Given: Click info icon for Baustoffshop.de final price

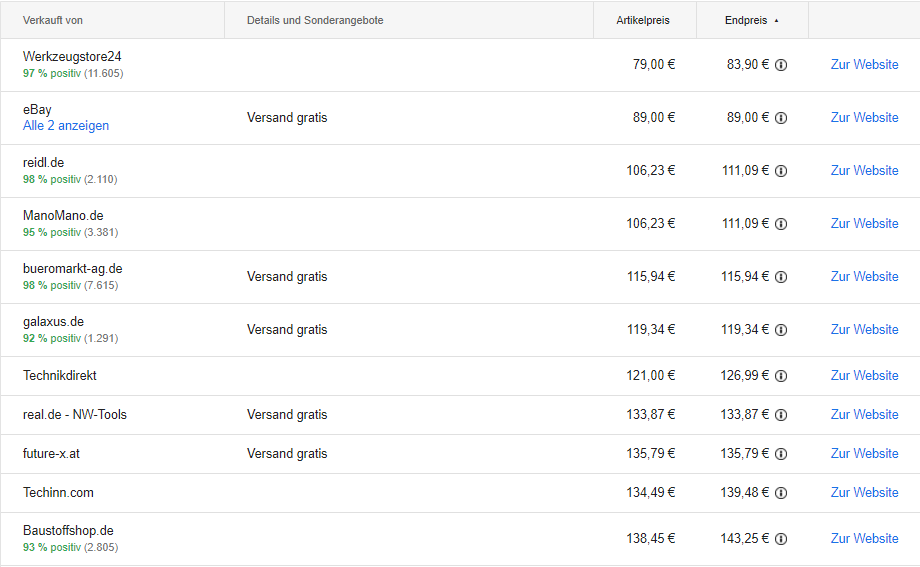Looking at the screenshot, I should coord(781,539).
